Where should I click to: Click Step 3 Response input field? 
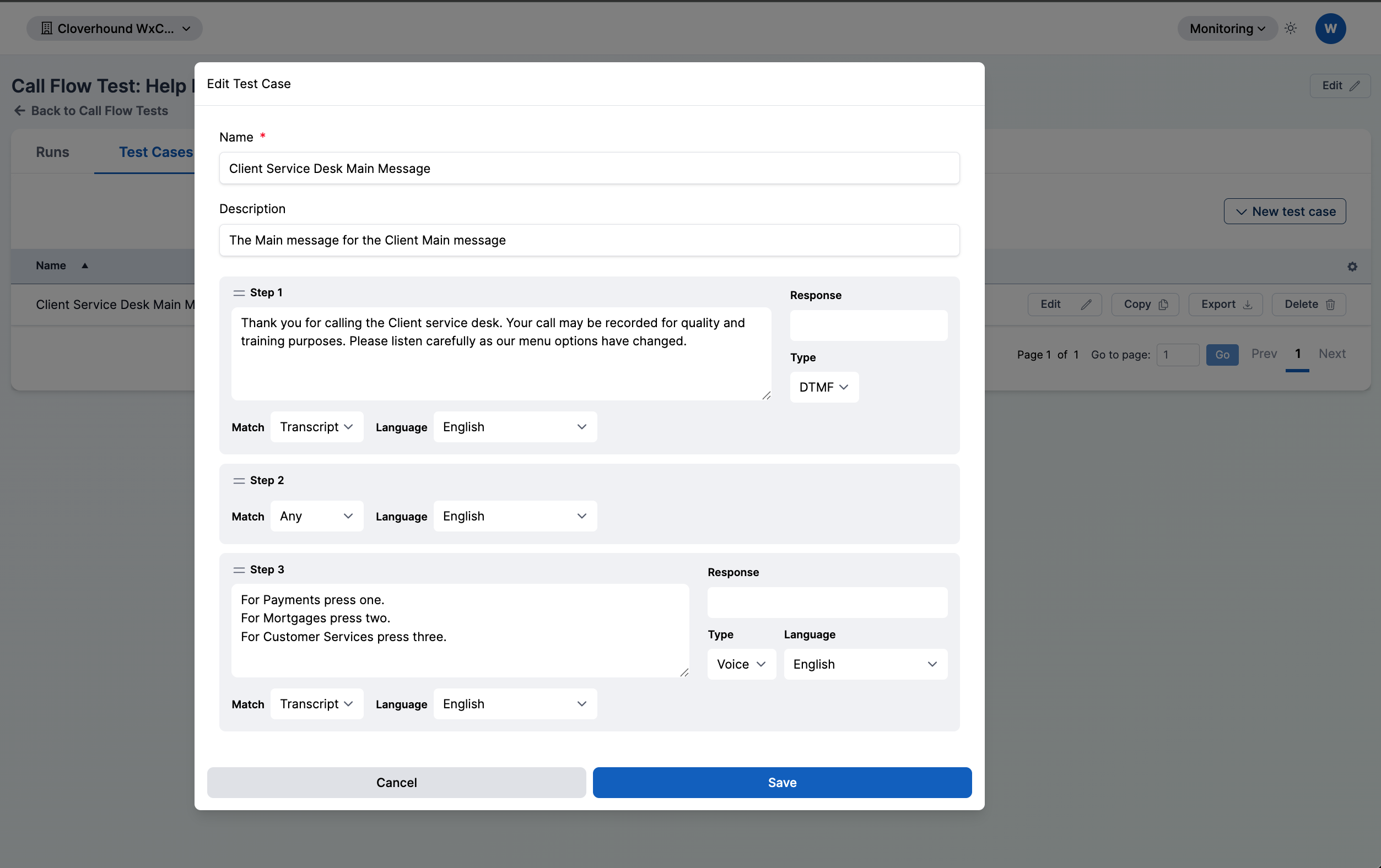[827, 602]
